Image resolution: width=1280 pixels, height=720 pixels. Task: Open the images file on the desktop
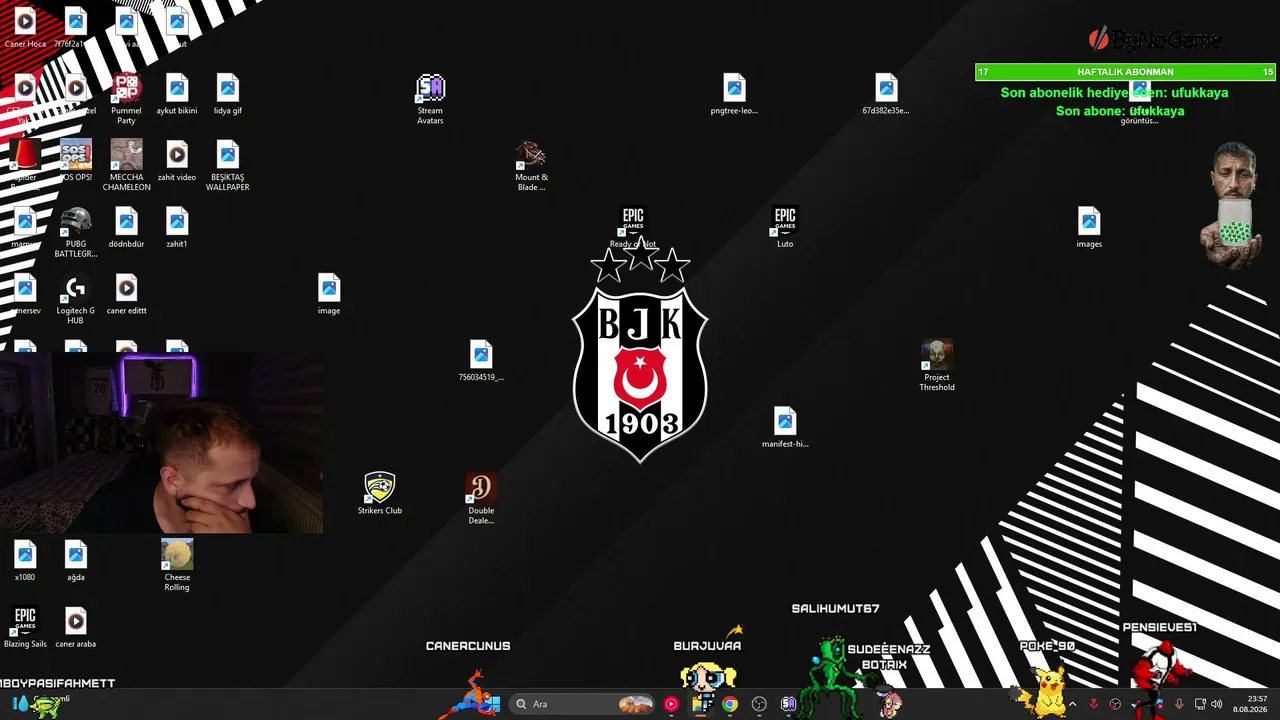[x=1089, y=228]
